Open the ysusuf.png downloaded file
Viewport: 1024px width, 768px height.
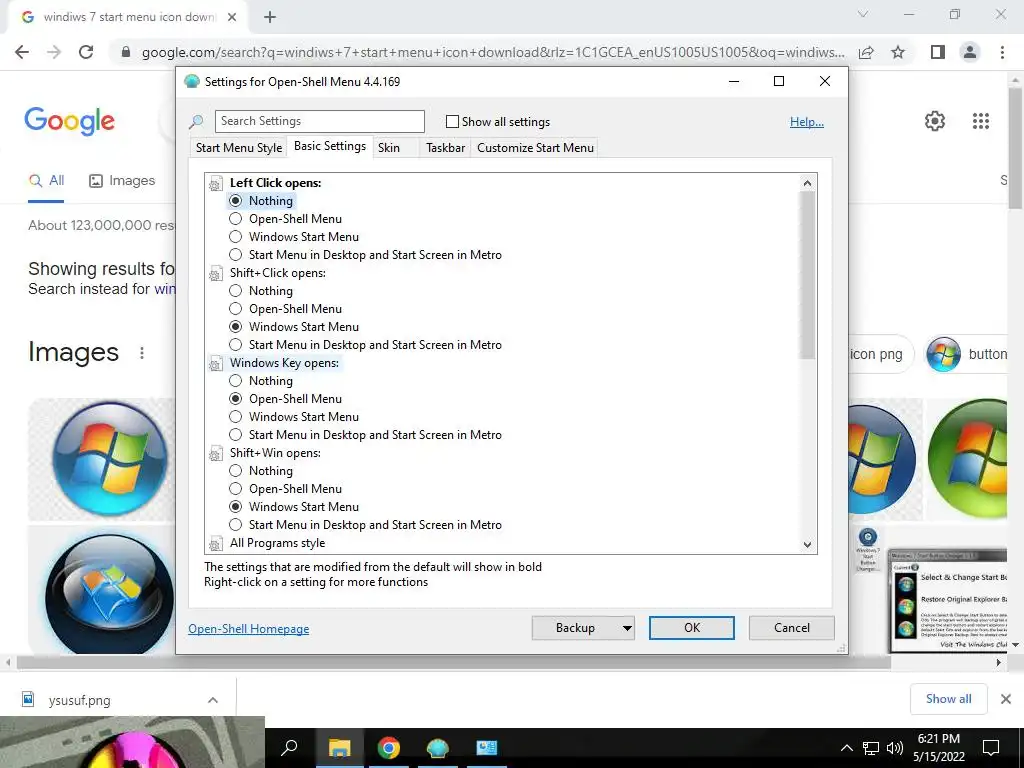pos(78,700)
